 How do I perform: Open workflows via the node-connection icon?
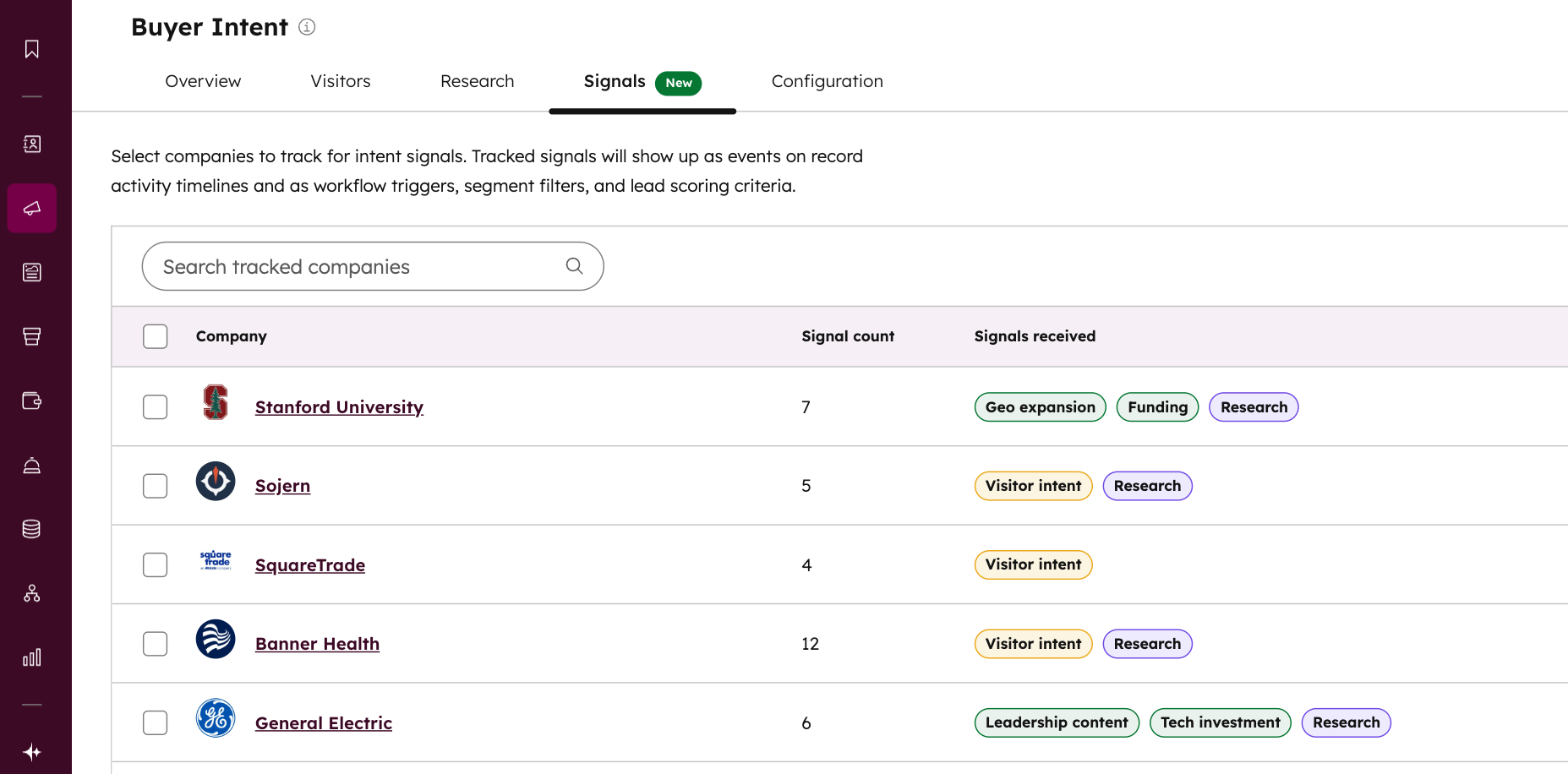(31, 592)
